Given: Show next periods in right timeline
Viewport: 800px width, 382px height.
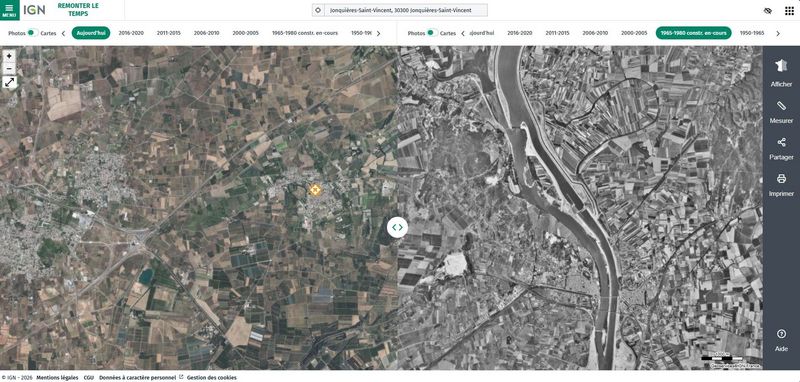Looking at the screenshot, I should 778,33.
